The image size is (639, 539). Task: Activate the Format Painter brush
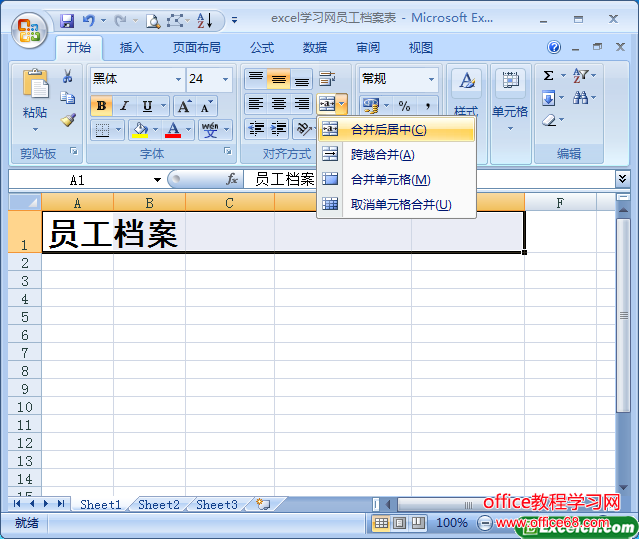tap(68, 119)
